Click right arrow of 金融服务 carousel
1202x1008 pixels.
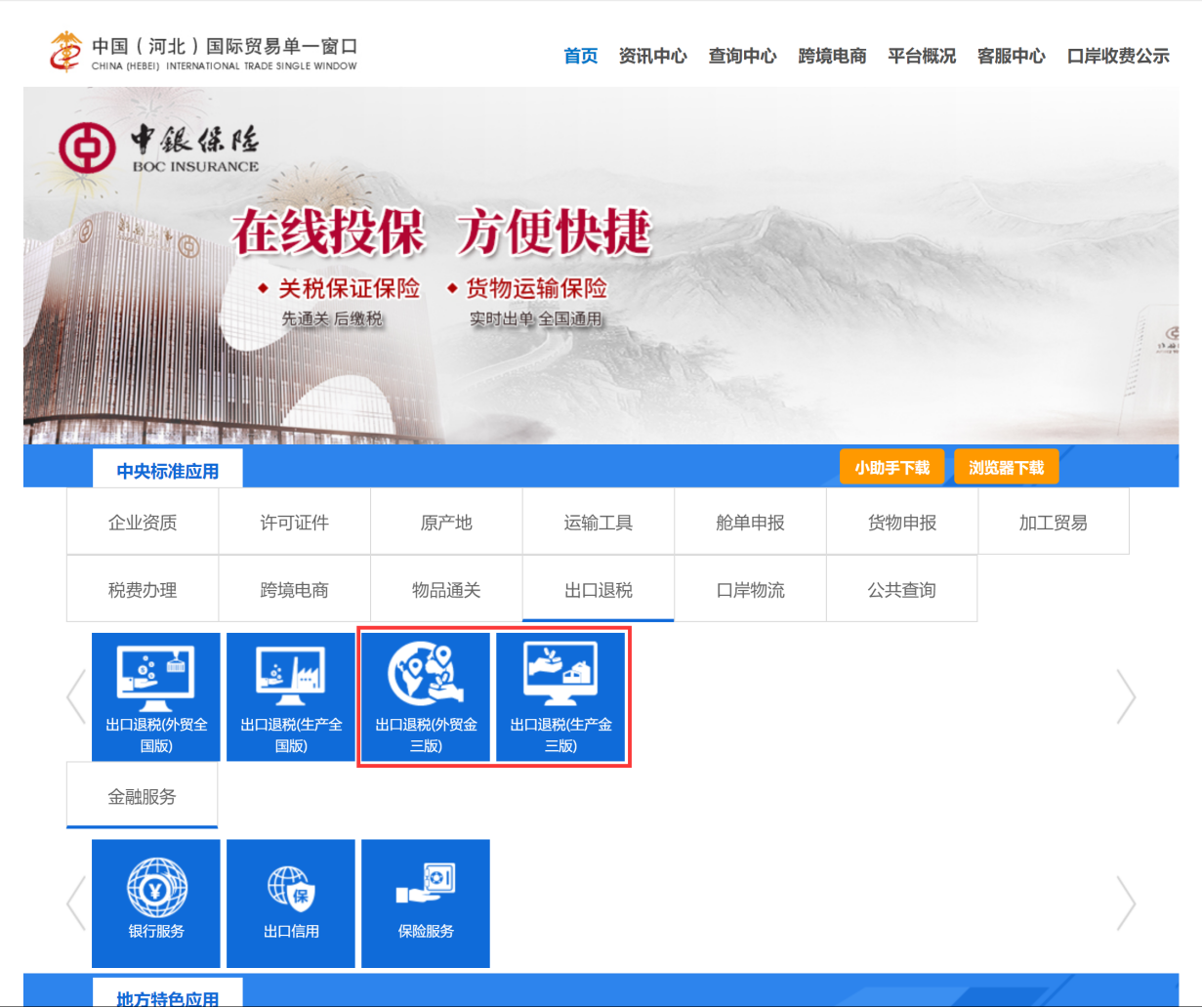coord(1126,903)
